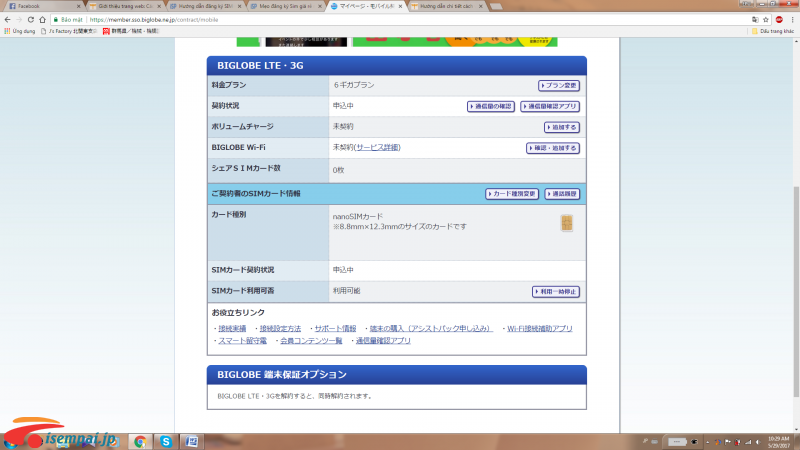
Task: Open the Dấu trang khác bookmarks folder
Action: pyautogui.click(x=773, y=31)
